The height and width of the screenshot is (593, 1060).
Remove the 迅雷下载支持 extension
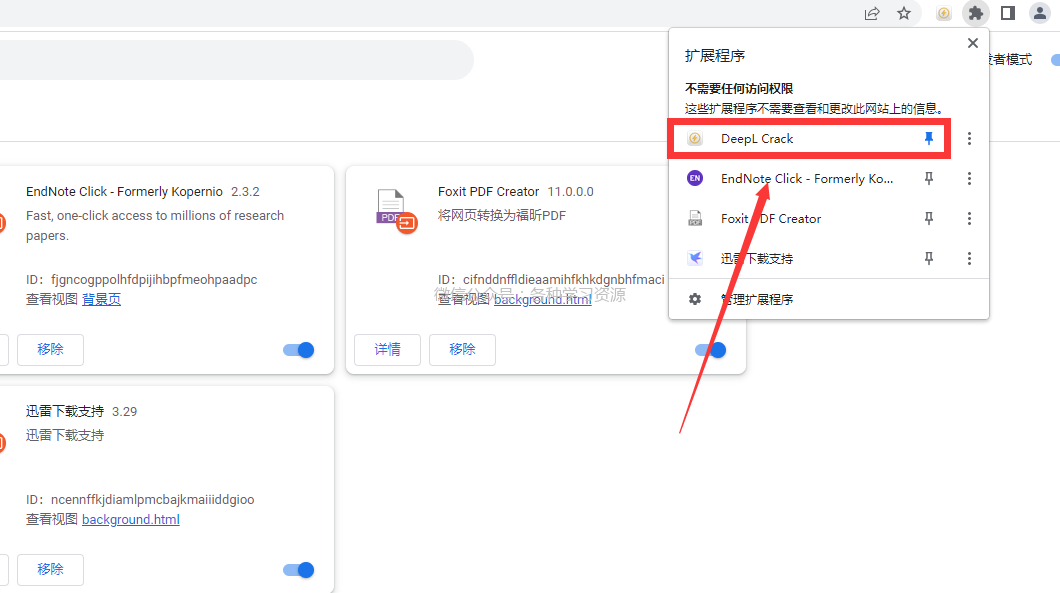point(50,569)
